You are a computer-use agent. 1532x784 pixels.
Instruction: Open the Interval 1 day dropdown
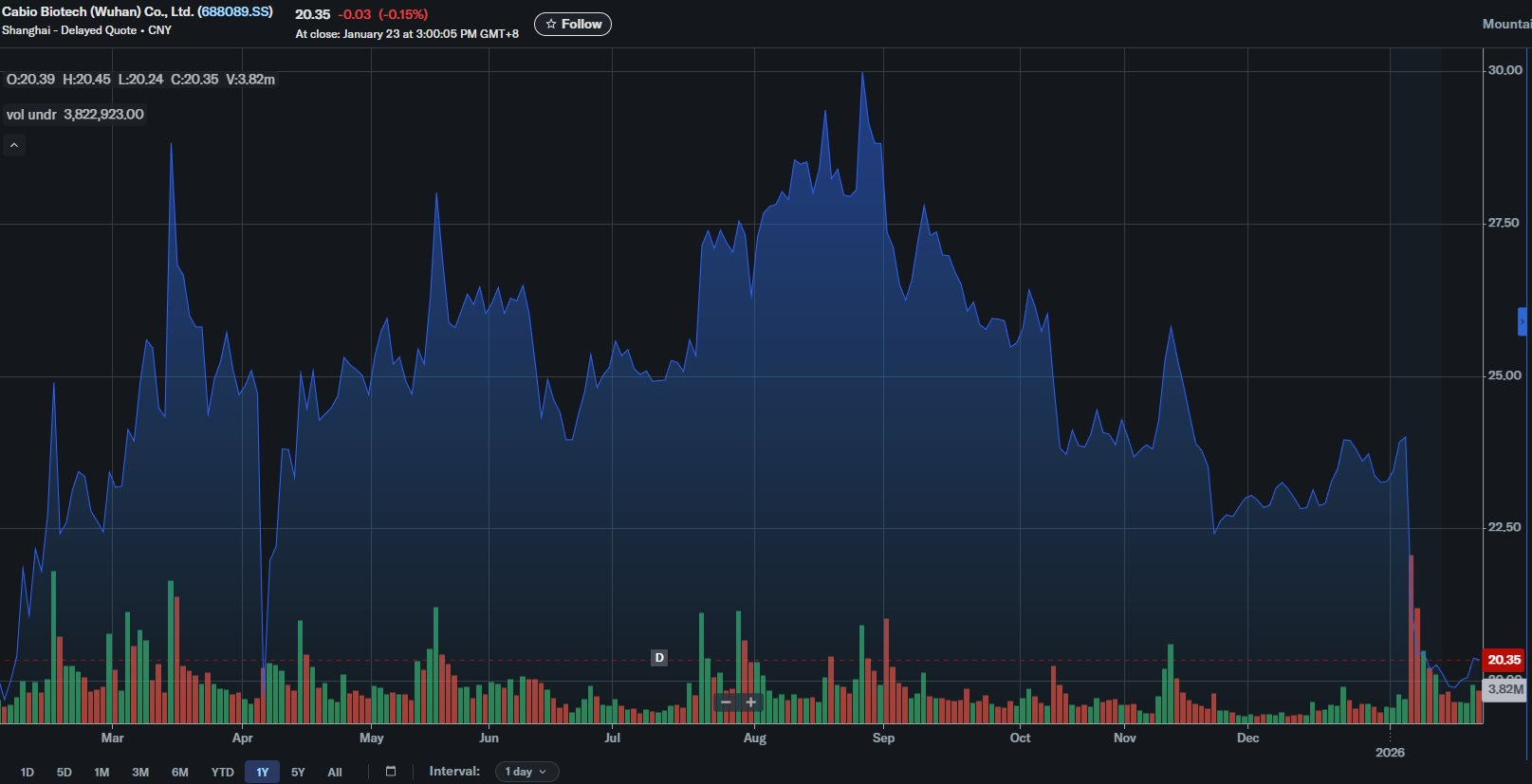[x=526, y=772]
